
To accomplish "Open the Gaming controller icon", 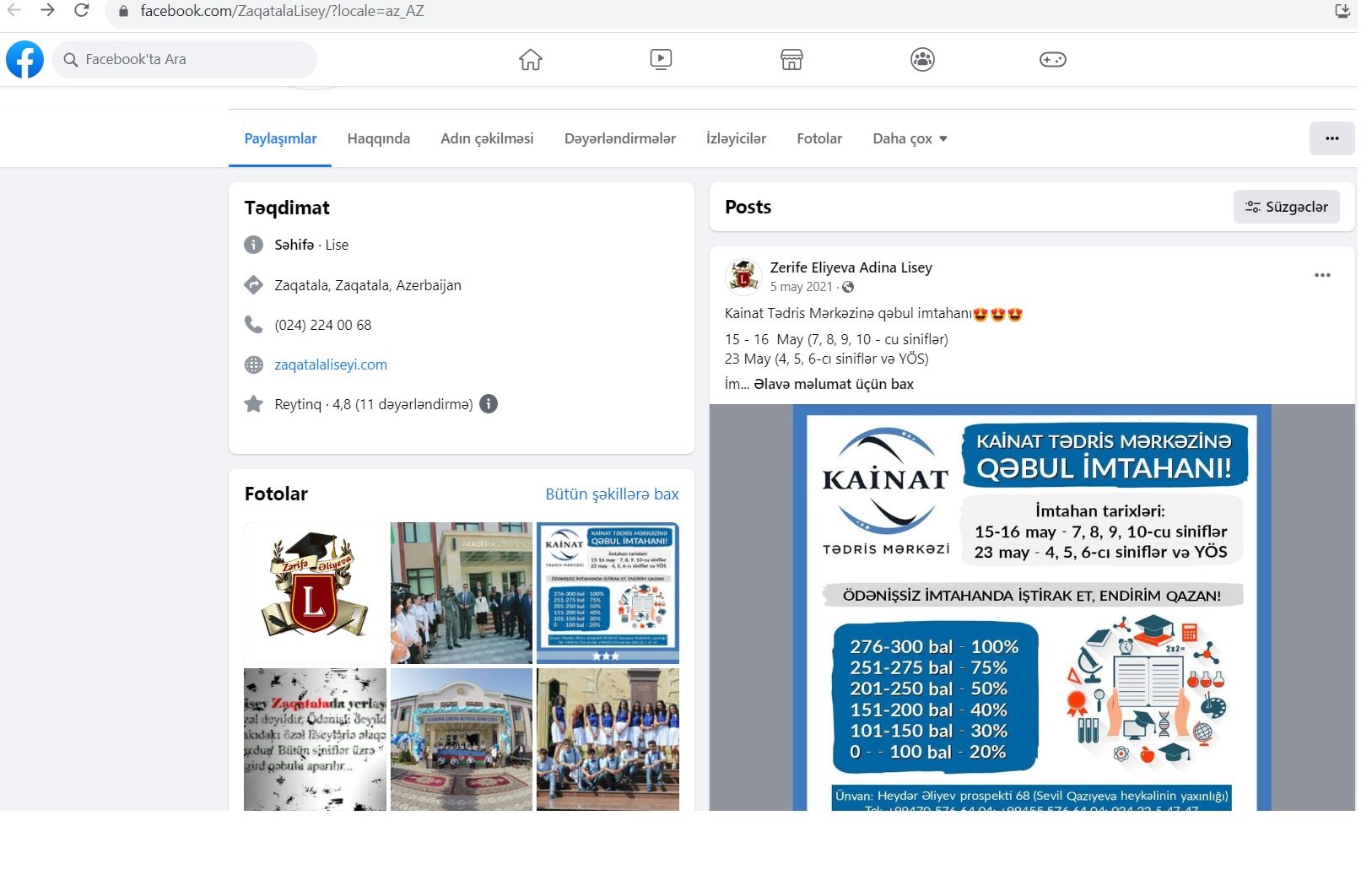I will (x=1052, y=60).
